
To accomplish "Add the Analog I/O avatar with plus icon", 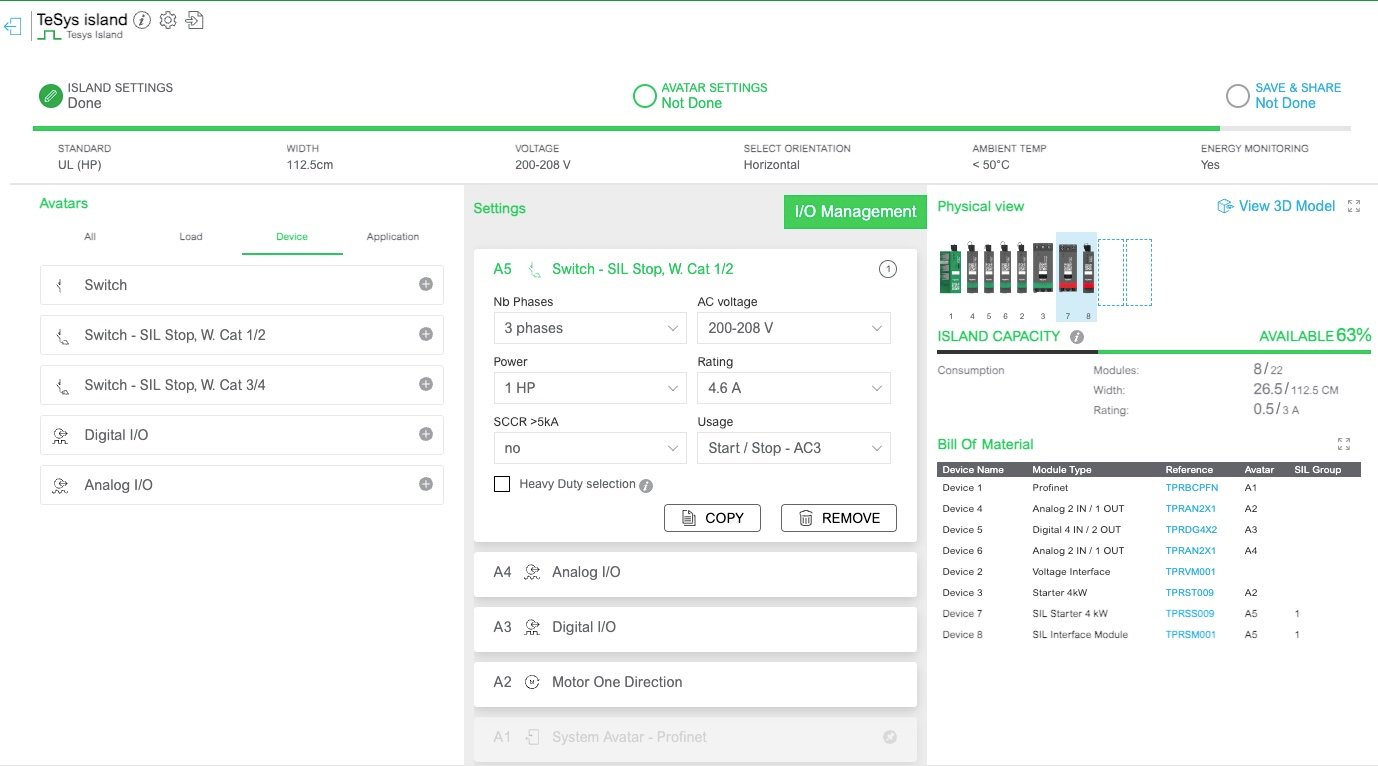I will [426, 485].
